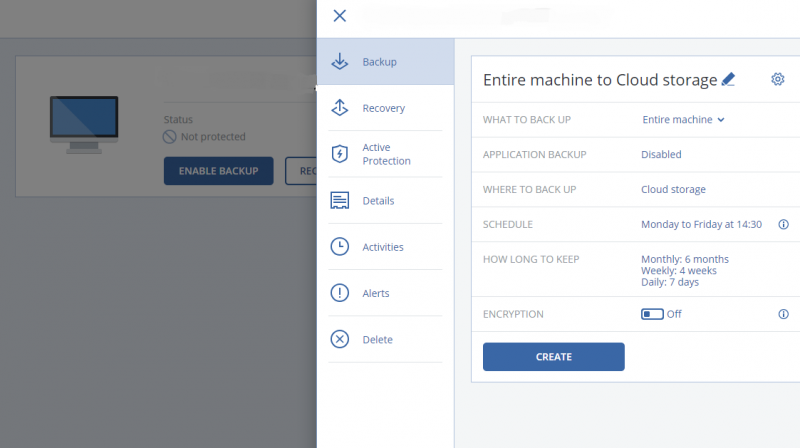The image size is (800, 448).
Task: Click the Backup download arrow icon
Action: click(x=340, y=61)
